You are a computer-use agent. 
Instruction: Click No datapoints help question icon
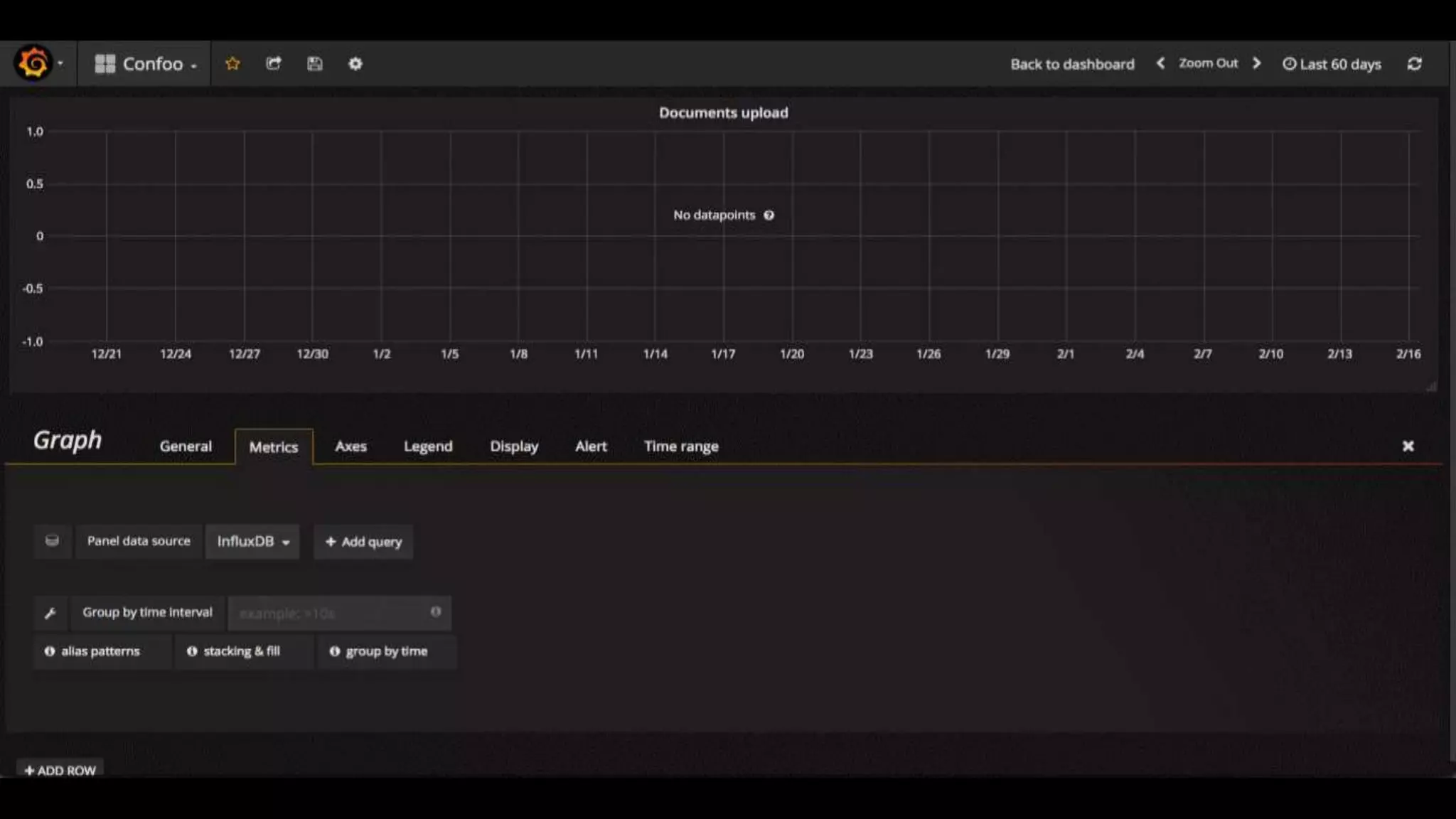[x=769, y=215]
